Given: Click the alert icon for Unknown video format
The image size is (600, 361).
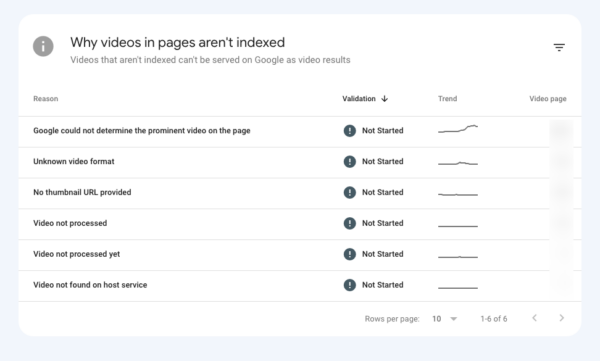Looking at the screenshot, I should (x=350, y=162).
